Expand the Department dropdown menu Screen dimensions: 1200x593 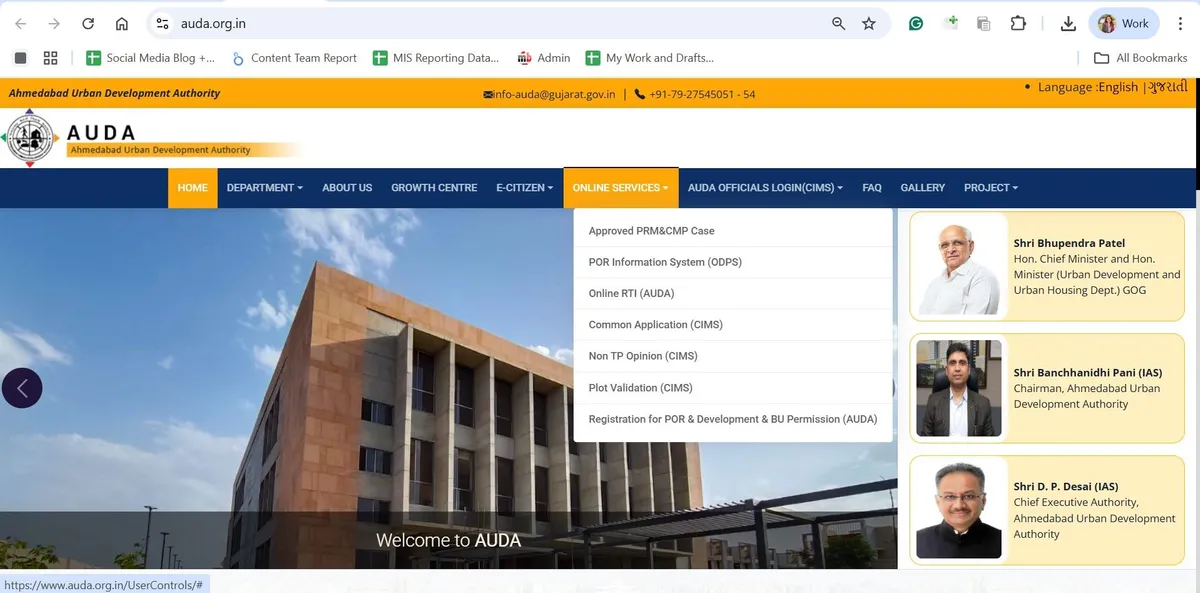click(x=264, y=188)
